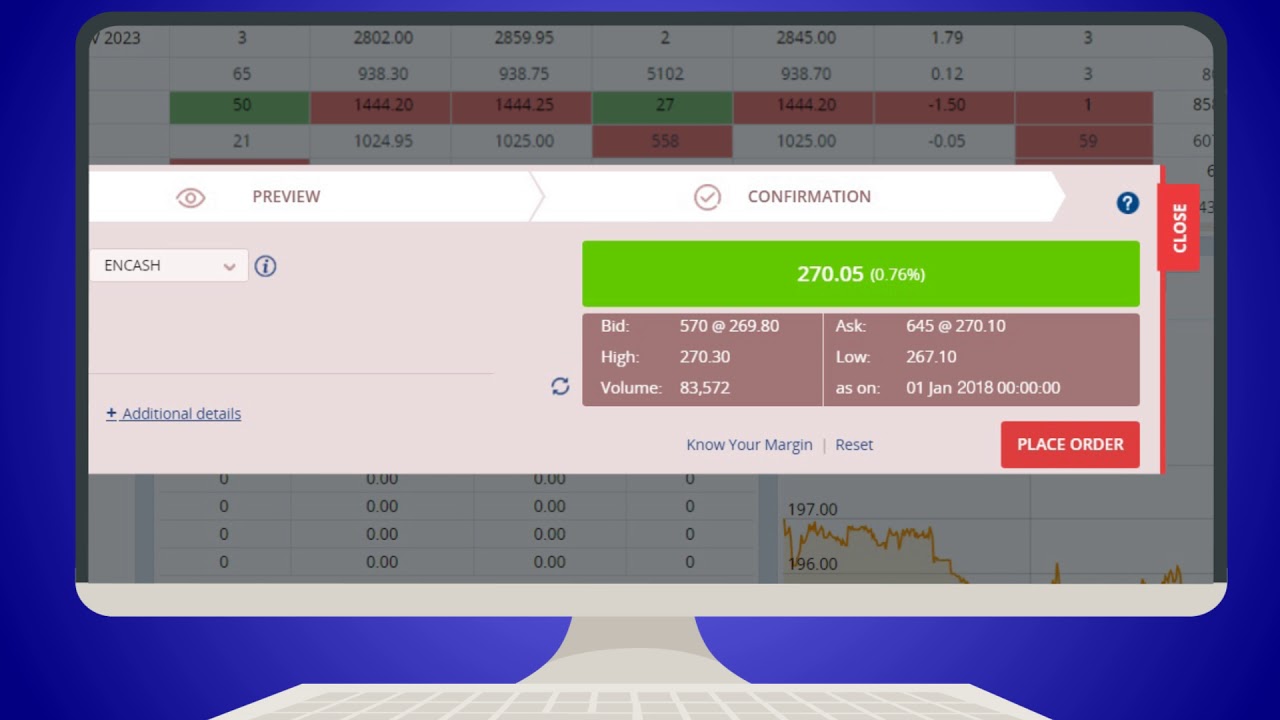The image size is (1280, 720).
Task: Click the green 270.05 price banner
Action: point(861,273)
